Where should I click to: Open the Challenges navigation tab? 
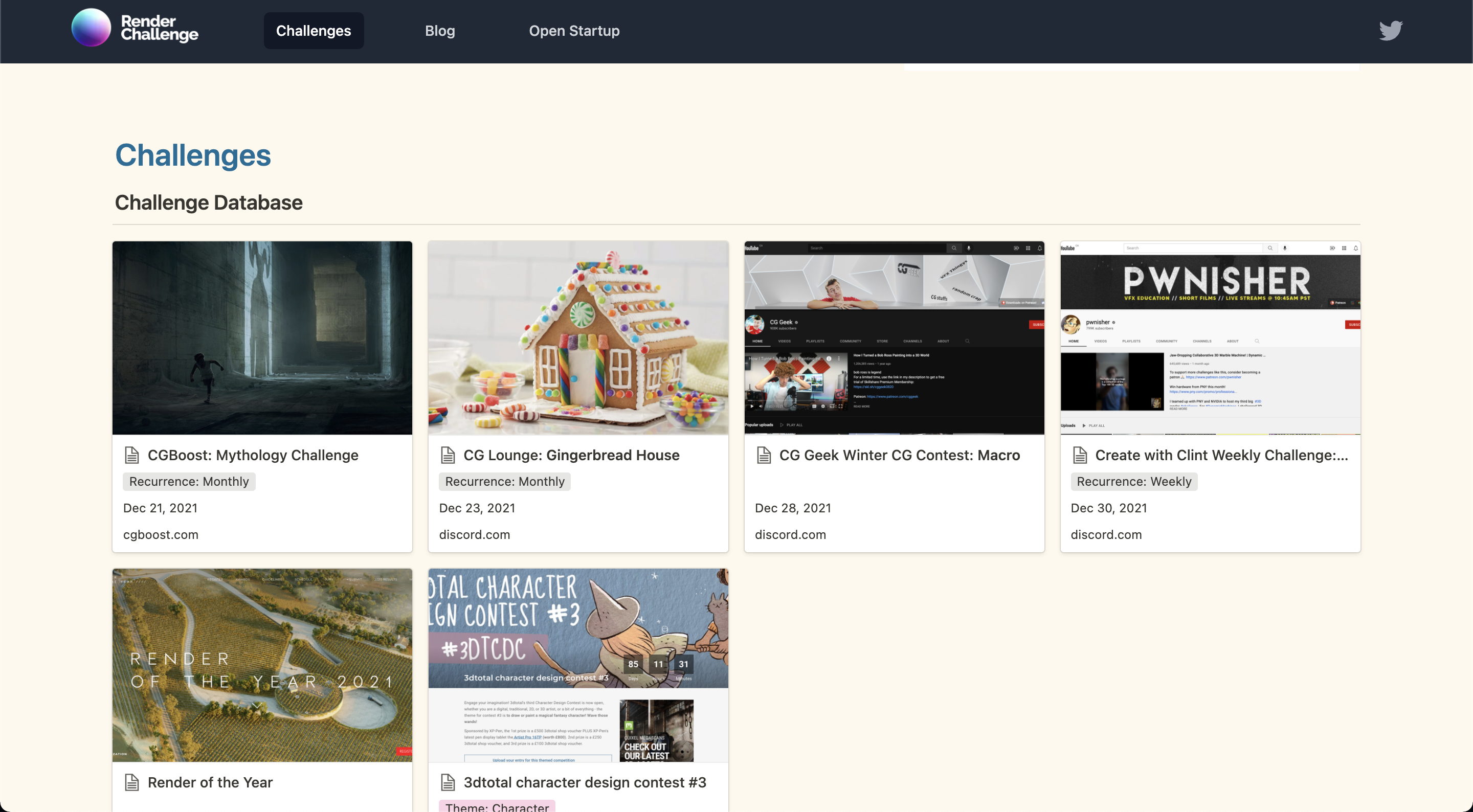click(x=314, y=30)
